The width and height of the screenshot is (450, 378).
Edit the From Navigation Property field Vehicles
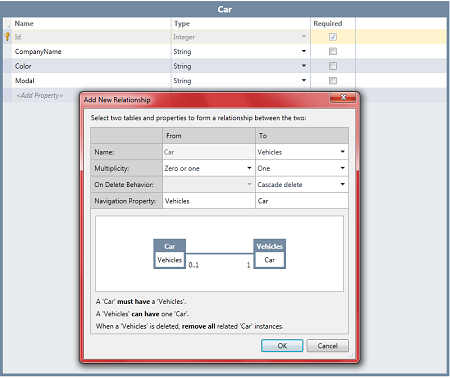click(x=209, y=201)
